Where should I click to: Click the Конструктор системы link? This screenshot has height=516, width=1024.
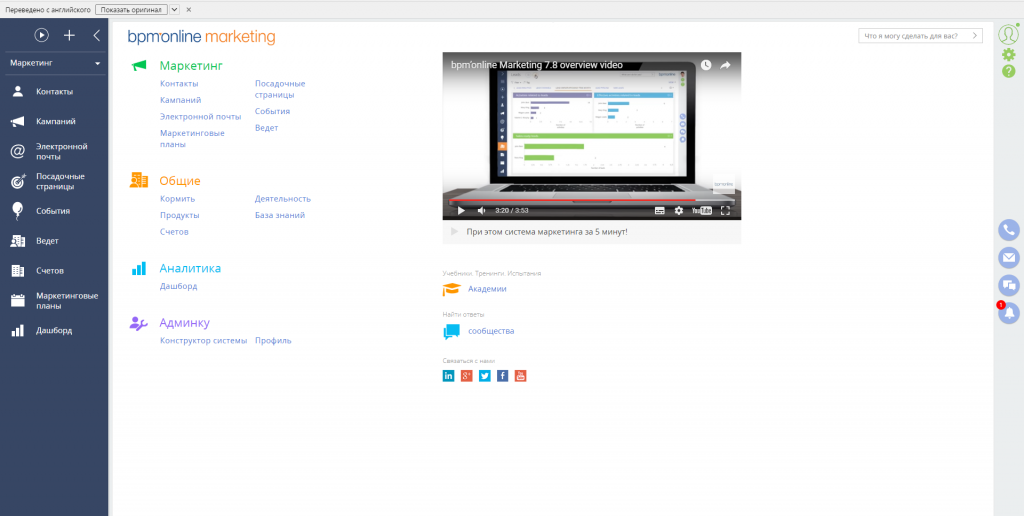(204, 340)
